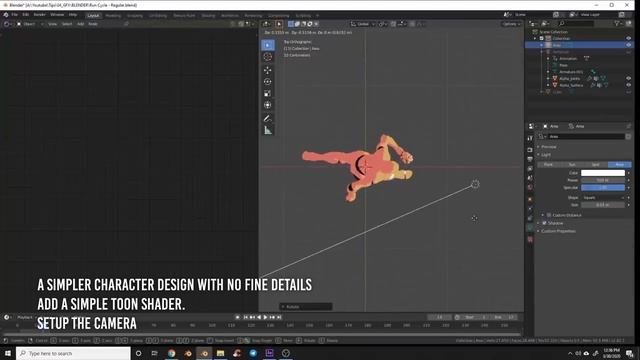
Task: Open the Object properties tab
Action: coord(530,199)
